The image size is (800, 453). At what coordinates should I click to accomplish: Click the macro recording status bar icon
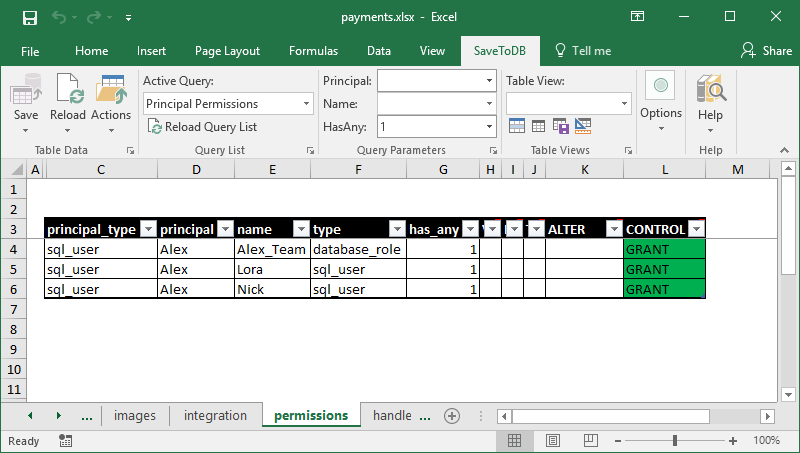click(x=65, y=441)
